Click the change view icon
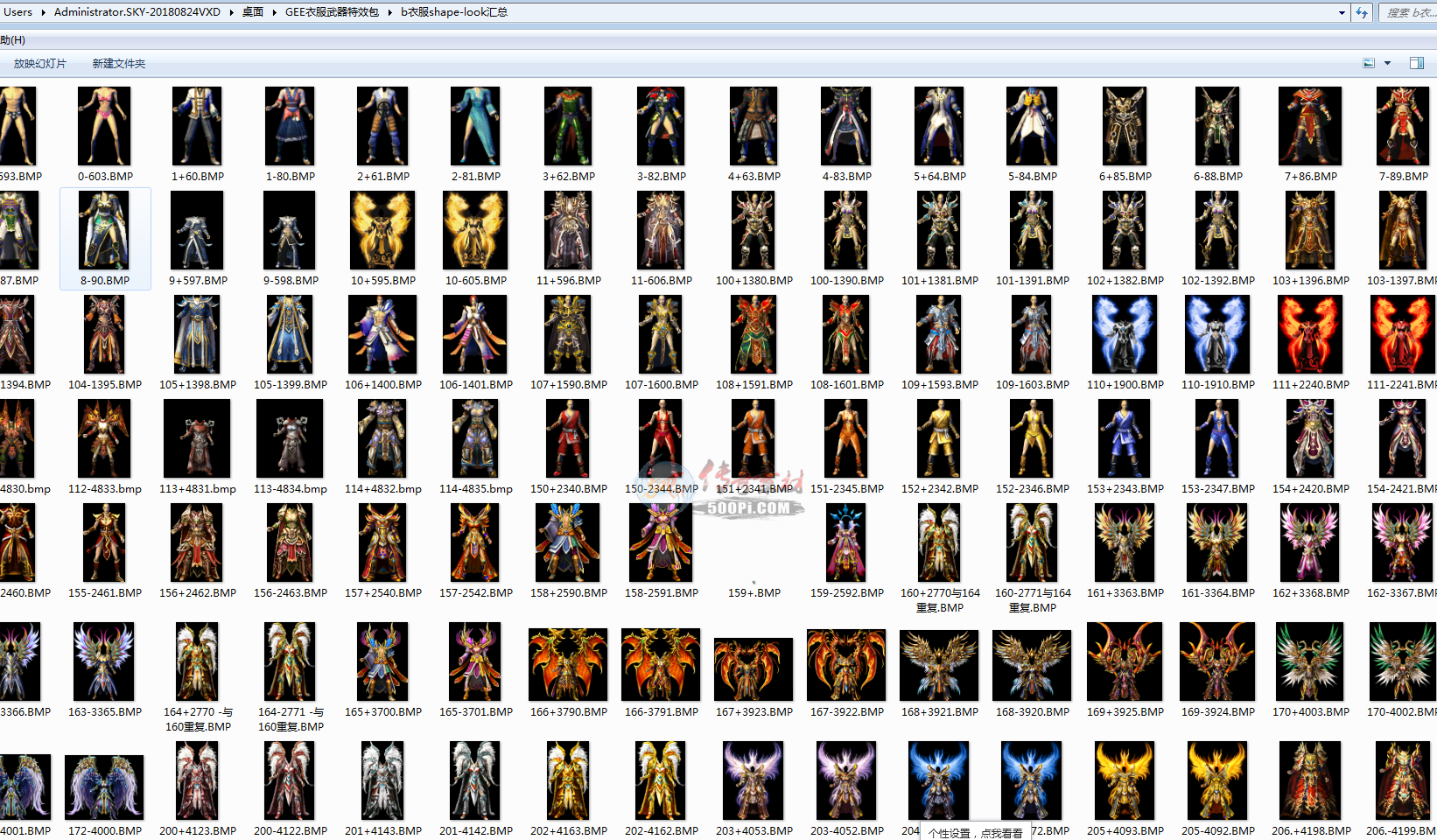 point(1369,63)
